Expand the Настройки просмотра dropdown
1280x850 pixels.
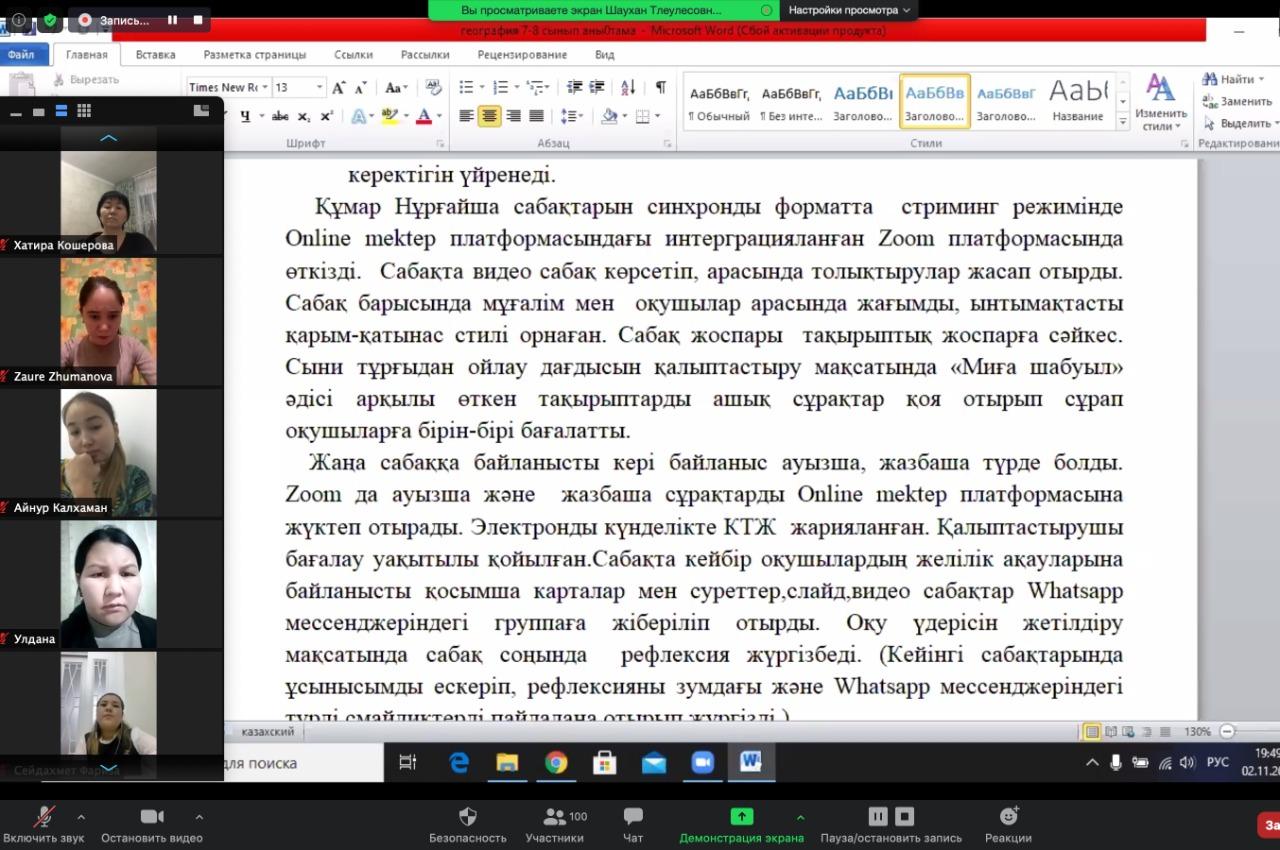pos(849,10)
